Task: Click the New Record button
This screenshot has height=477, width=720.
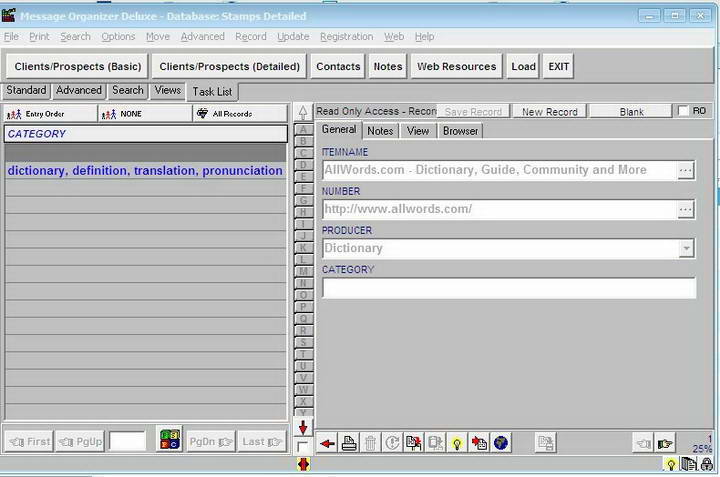Action: [x=549, y=112]
